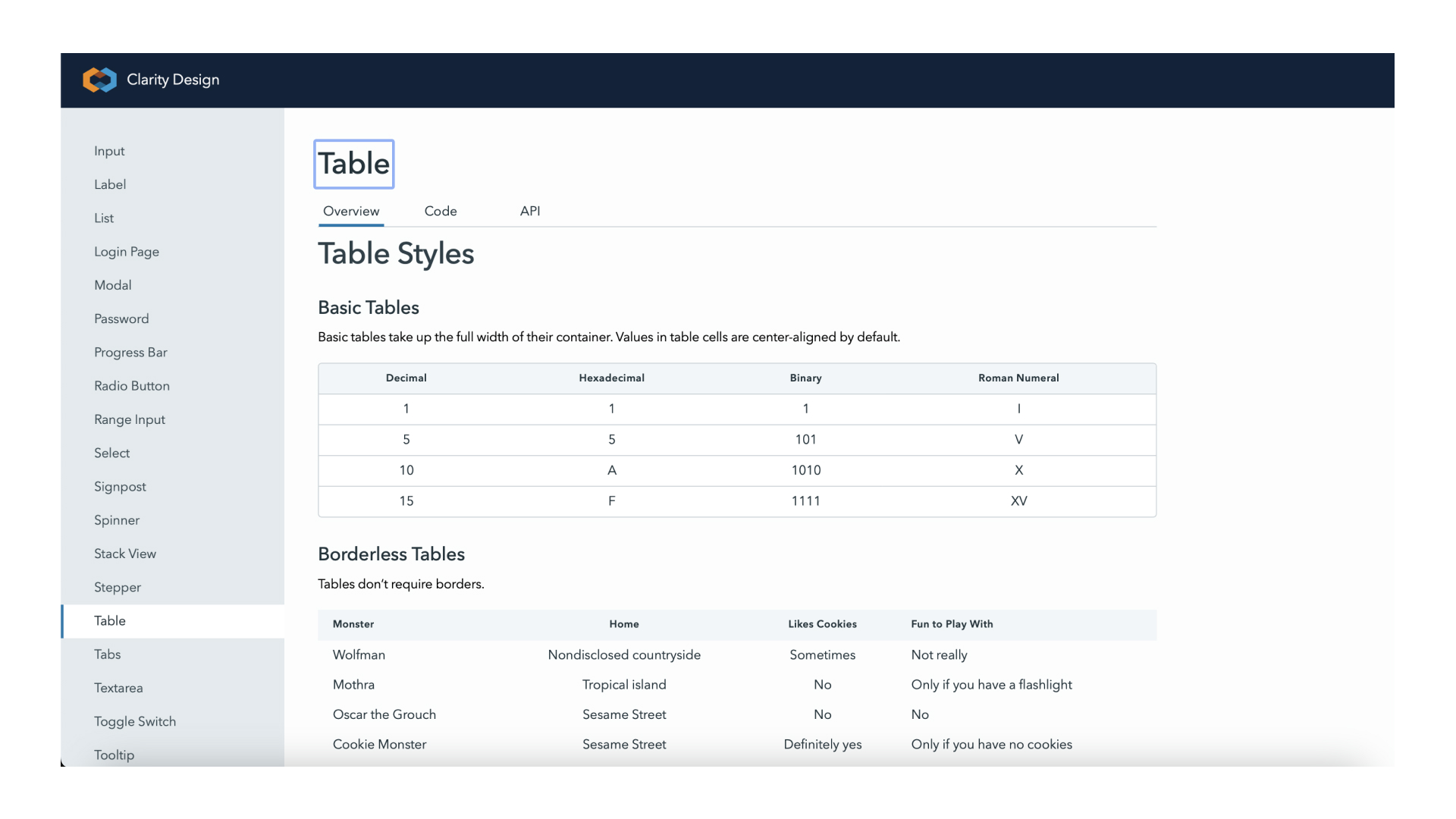Screen dimensions: 1456x819
Task: Click the Table Styles heading
Action: (x=396, y=254)
